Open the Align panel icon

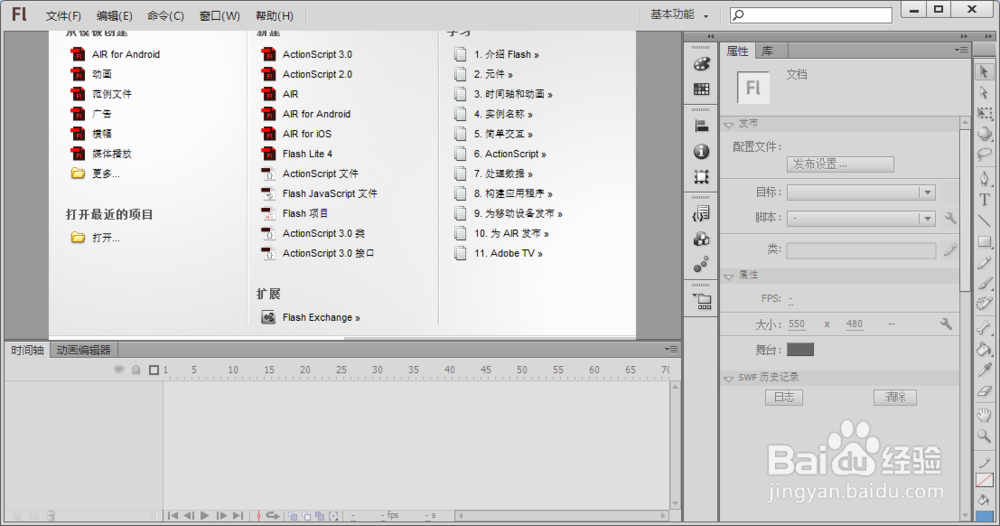point(702,126)
